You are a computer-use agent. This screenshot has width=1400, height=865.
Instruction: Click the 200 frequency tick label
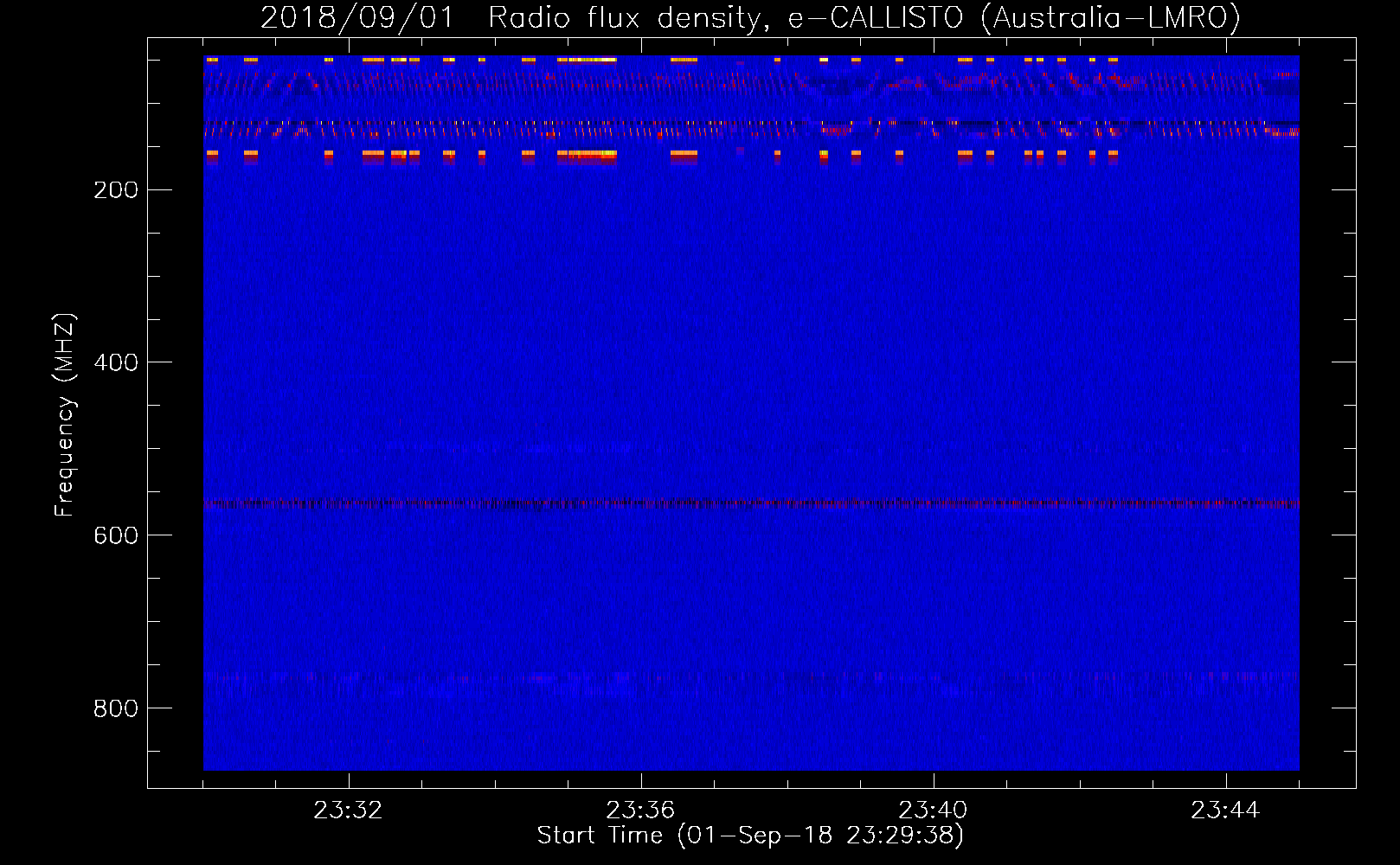[x=116, y=190]
